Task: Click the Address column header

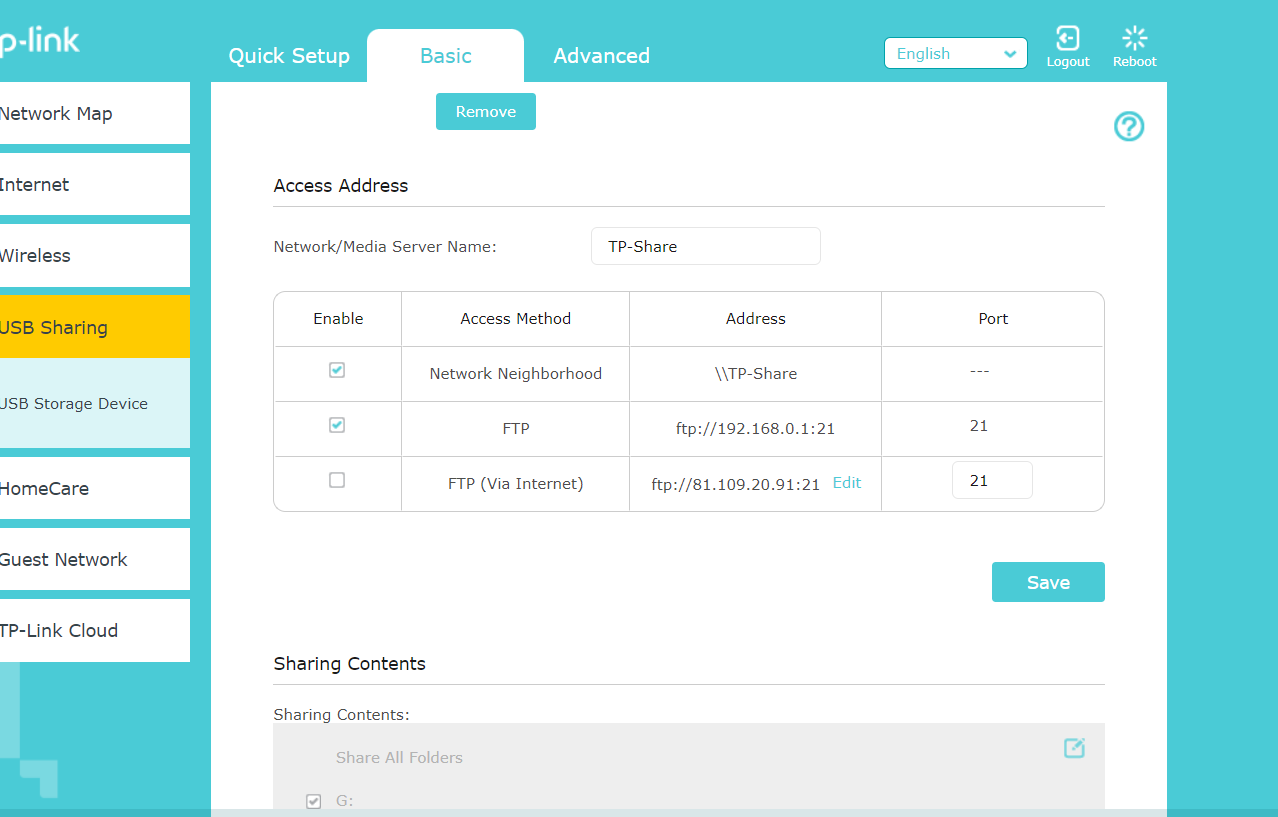Action: tap(756, 319)
